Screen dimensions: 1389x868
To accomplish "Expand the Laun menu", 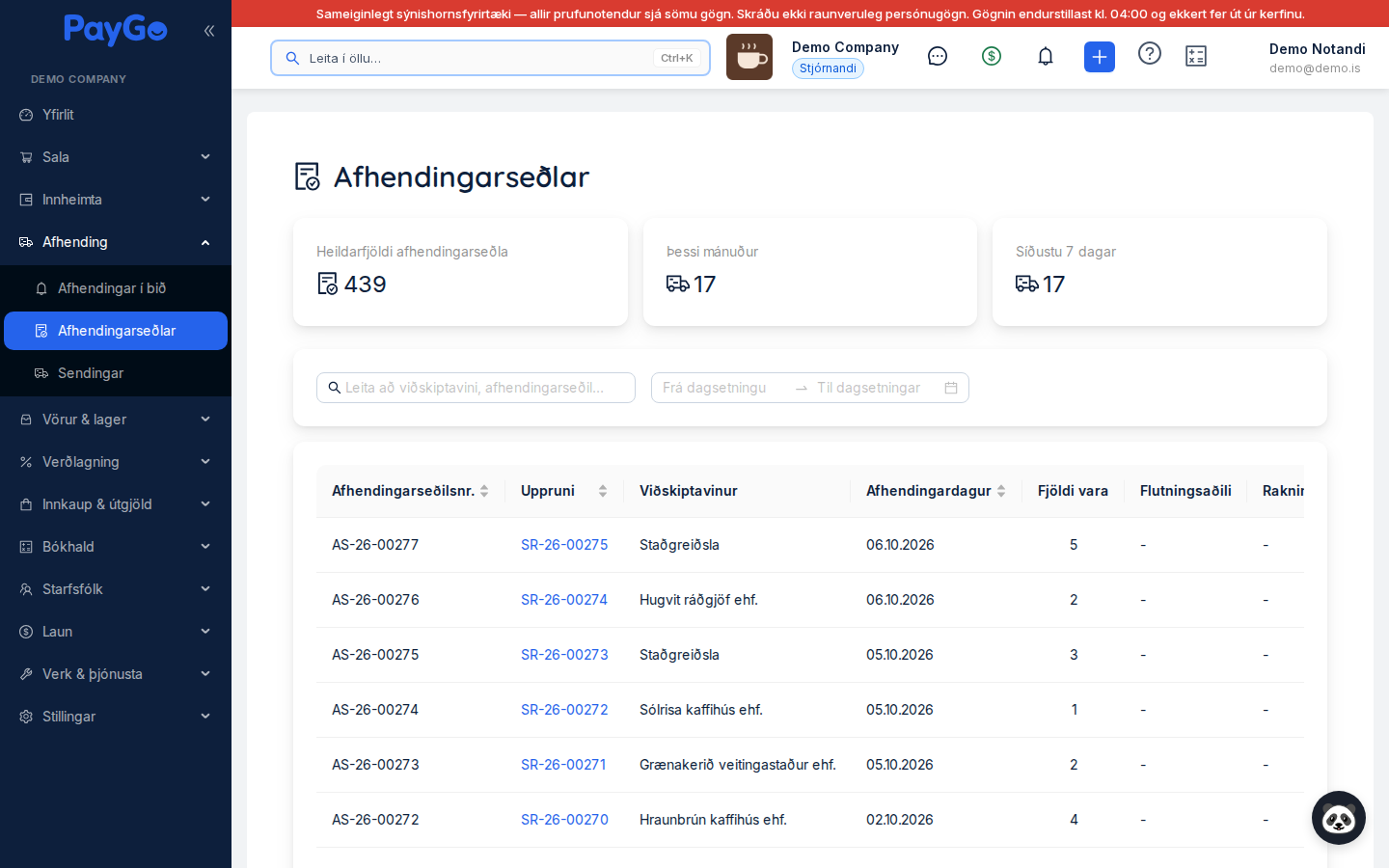I will [116, 632].
